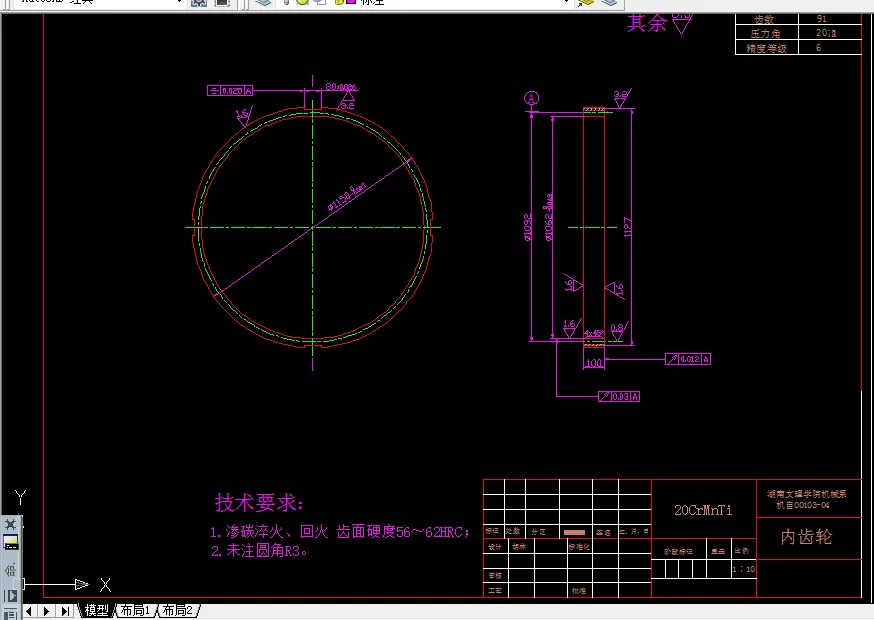The height and width of the screenshot is (620, 874).
Task: Select the 压力角 table cell
Action: pyautogui.click(x=765, y=33)
